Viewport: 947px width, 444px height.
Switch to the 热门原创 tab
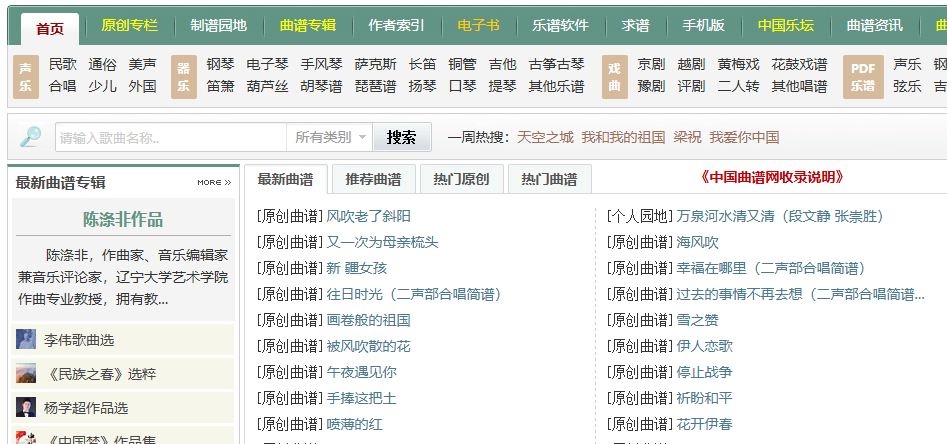[461, 179]
